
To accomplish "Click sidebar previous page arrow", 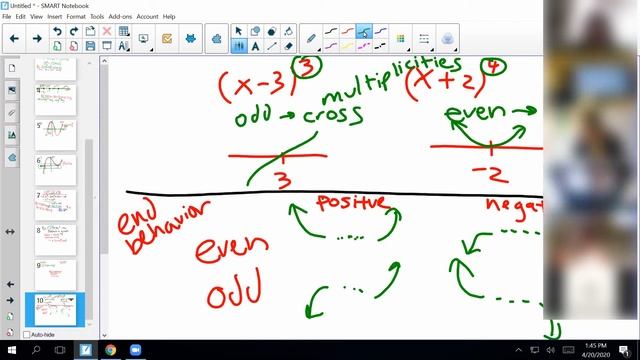I will pyautogui.click(x=10, y=284).
